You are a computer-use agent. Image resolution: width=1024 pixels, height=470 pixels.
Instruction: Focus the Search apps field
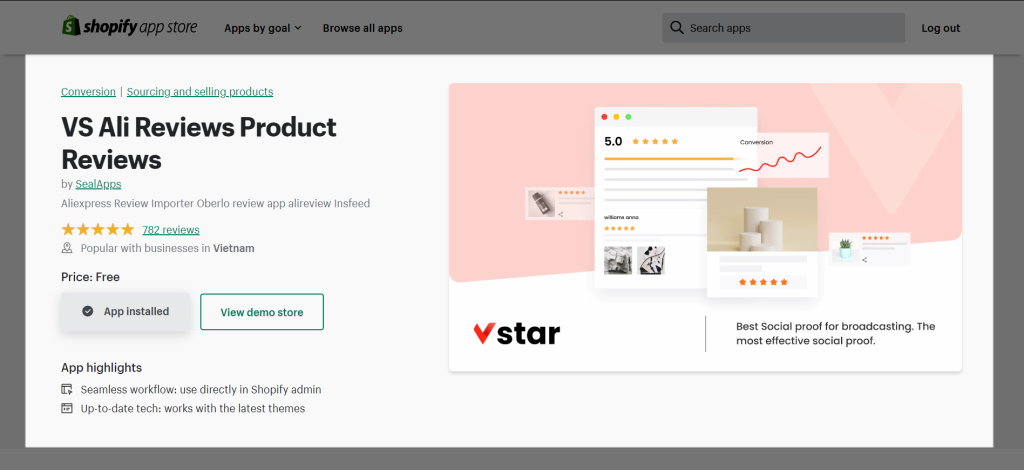click(784, 28)
